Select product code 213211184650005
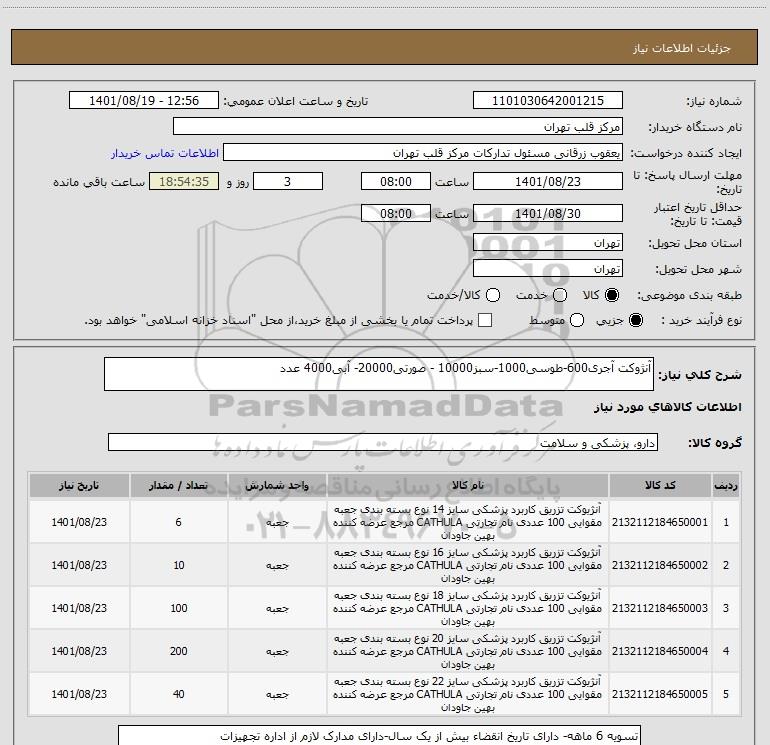 point(660,694)
